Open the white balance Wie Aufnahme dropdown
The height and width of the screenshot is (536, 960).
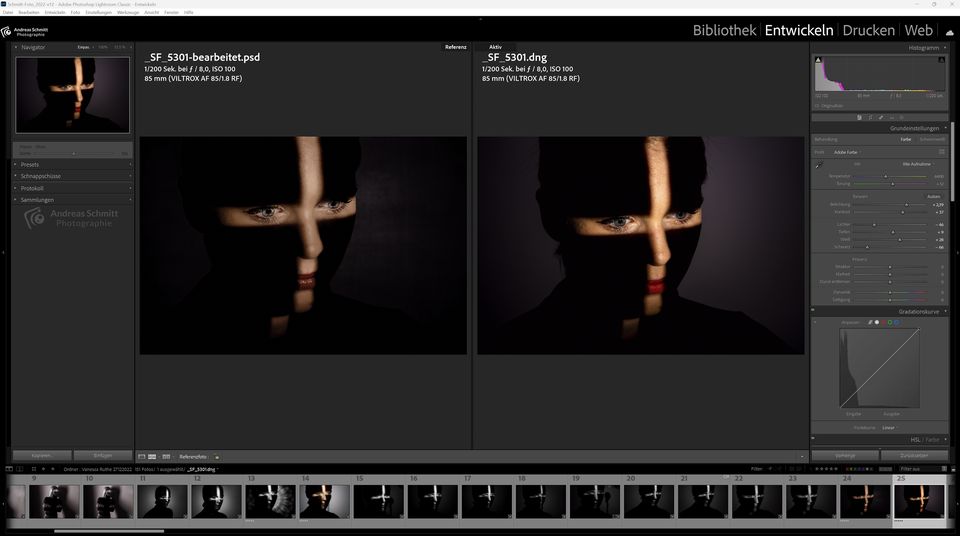[918, 164]
